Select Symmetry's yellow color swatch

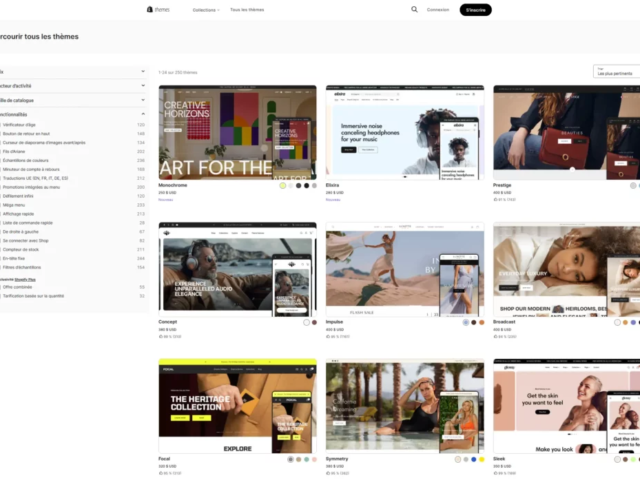pos(482,460)
